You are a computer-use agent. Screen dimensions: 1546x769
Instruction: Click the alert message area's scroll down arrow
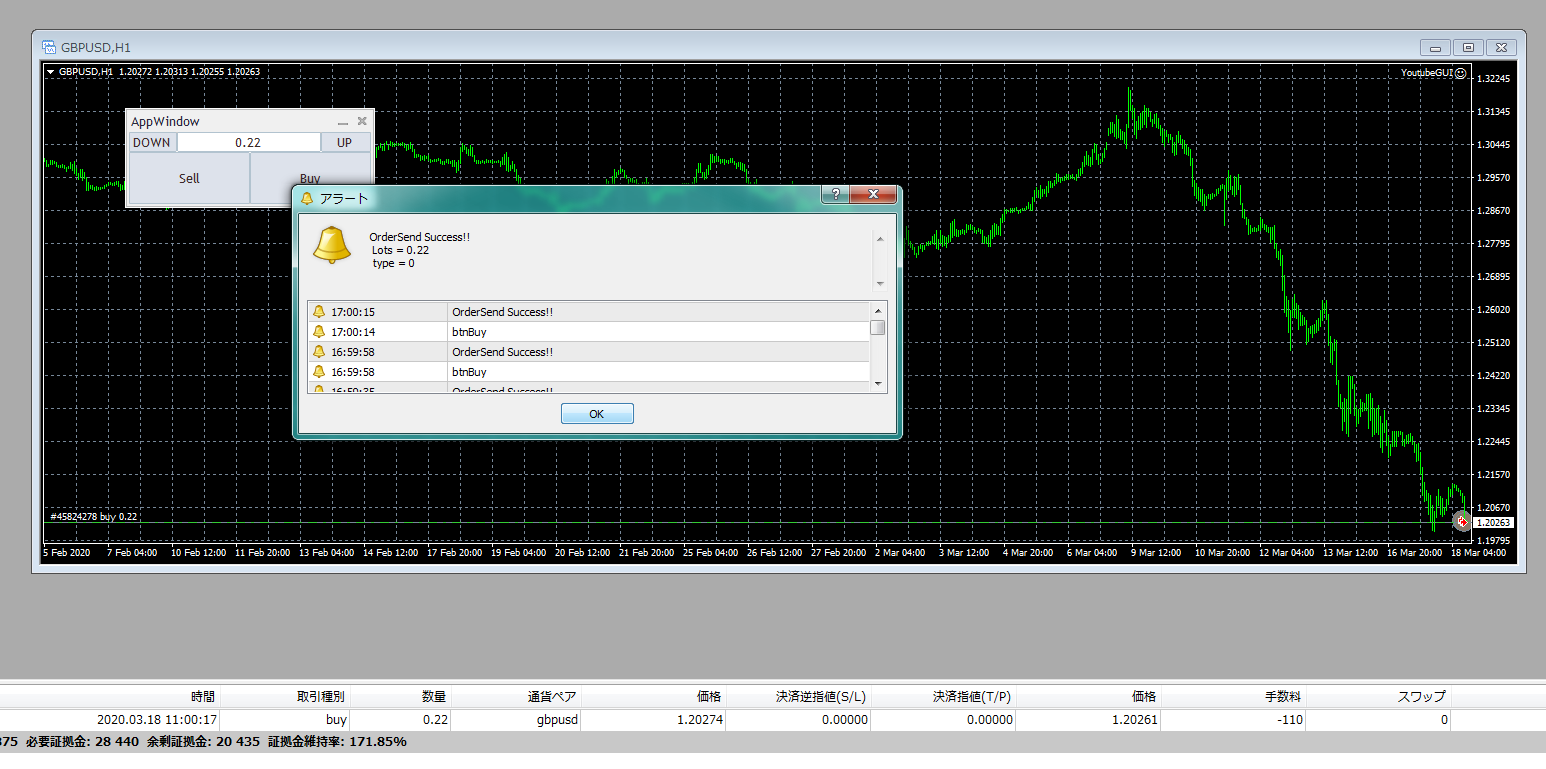point(880,284)
